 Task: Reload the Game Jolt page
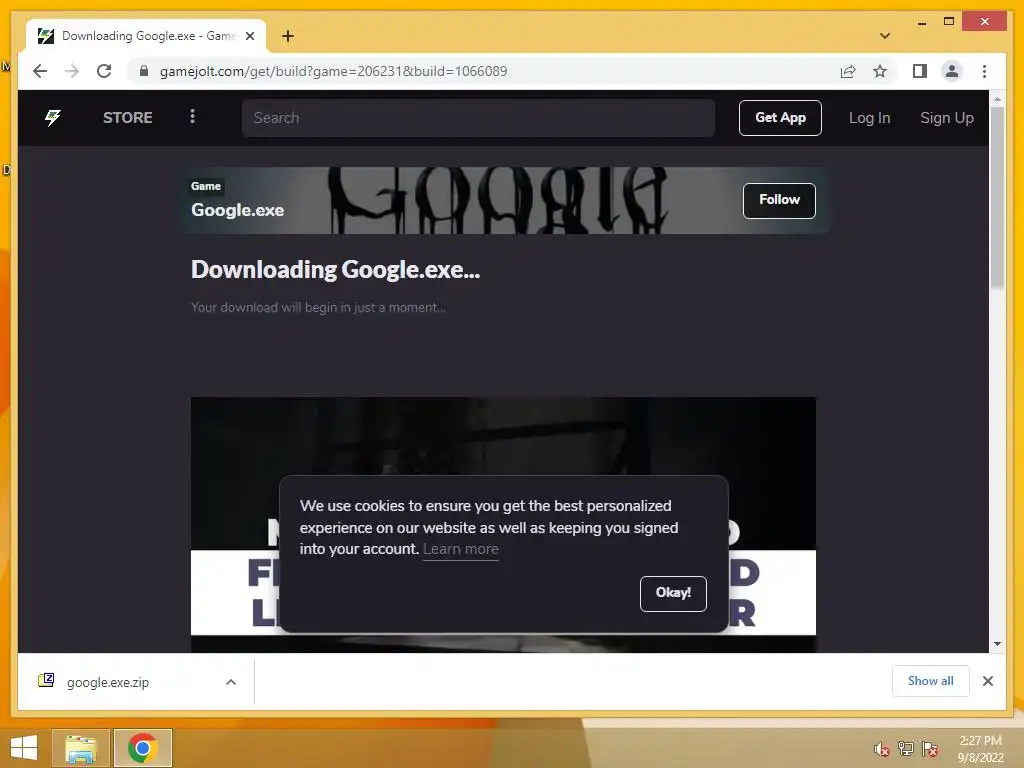[104, 71]
